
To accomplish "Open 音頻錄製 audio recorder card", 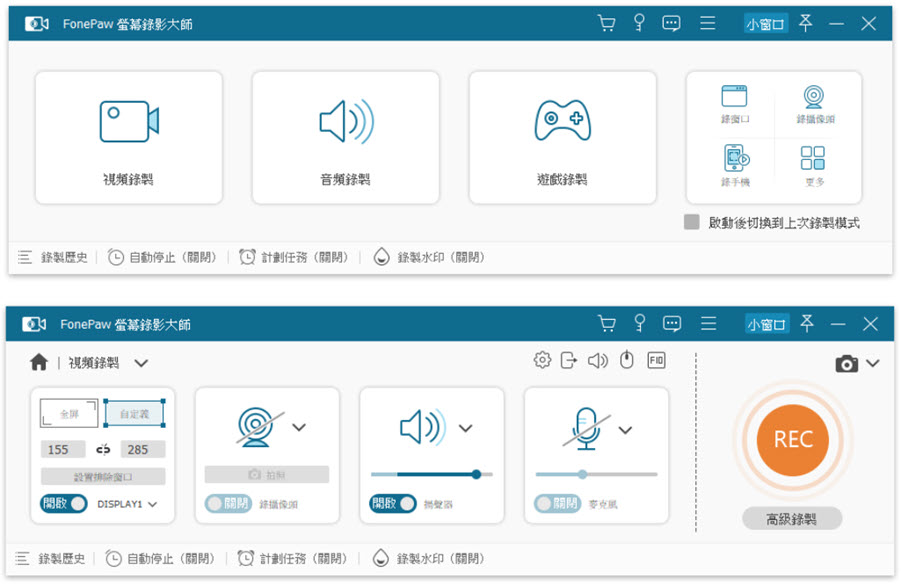I will tap(345, 138).
